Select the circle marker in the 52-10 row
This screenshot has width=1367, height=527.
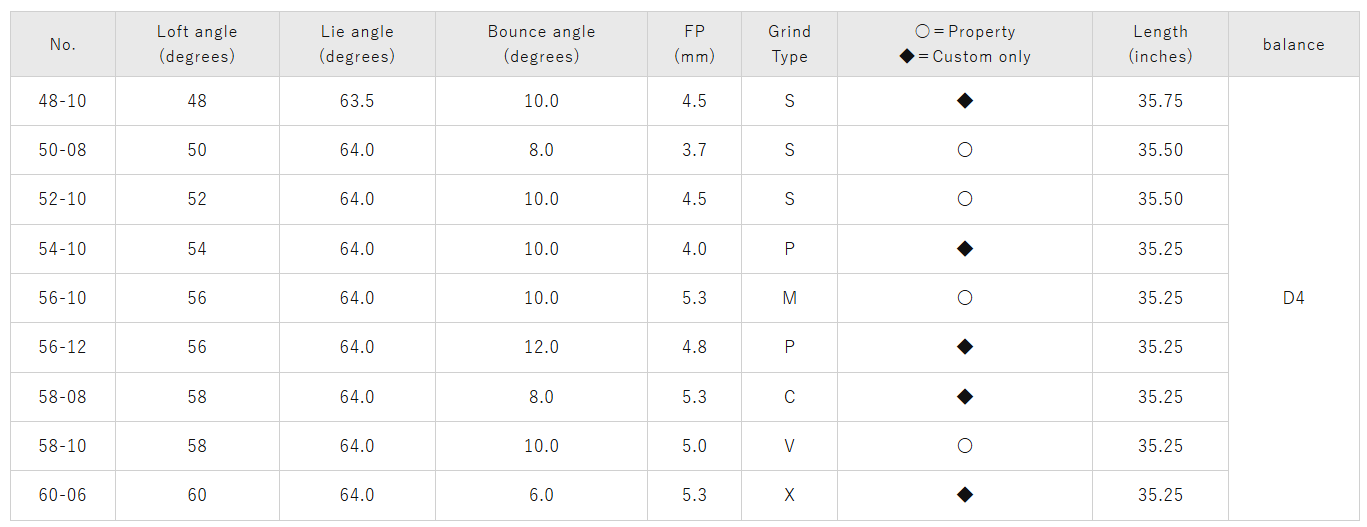tap(965, 199)
